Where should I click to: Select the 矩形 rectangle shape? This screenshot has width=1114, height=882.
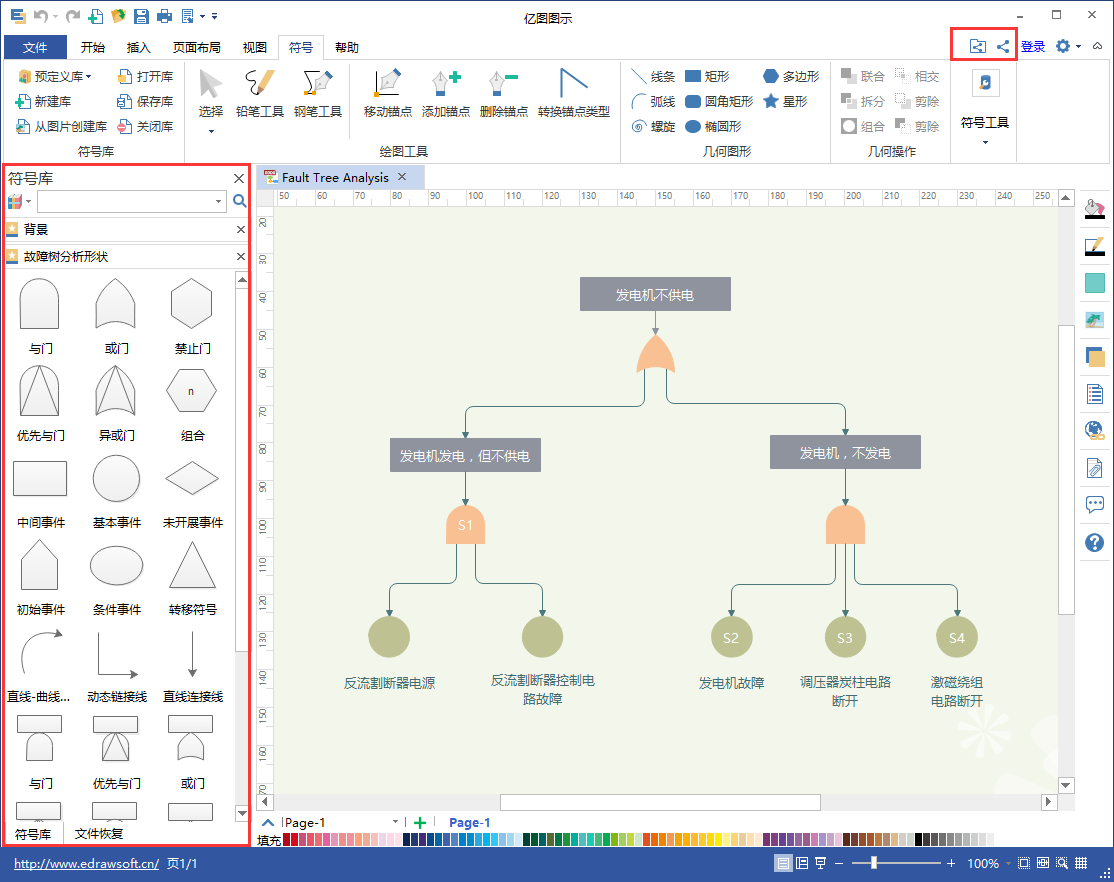[707, 76]
